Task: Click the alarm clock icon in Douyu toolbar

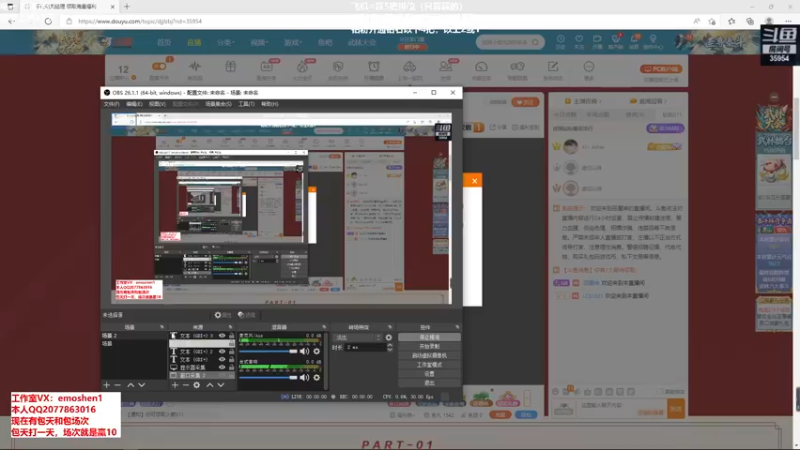Action: click(x=374, y=66)
